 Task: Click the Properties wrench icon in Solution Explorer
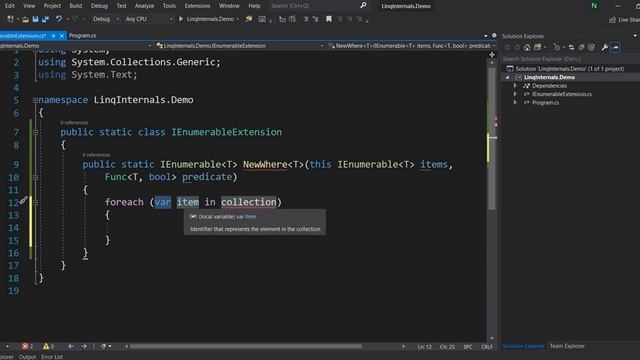pos(604,47)
